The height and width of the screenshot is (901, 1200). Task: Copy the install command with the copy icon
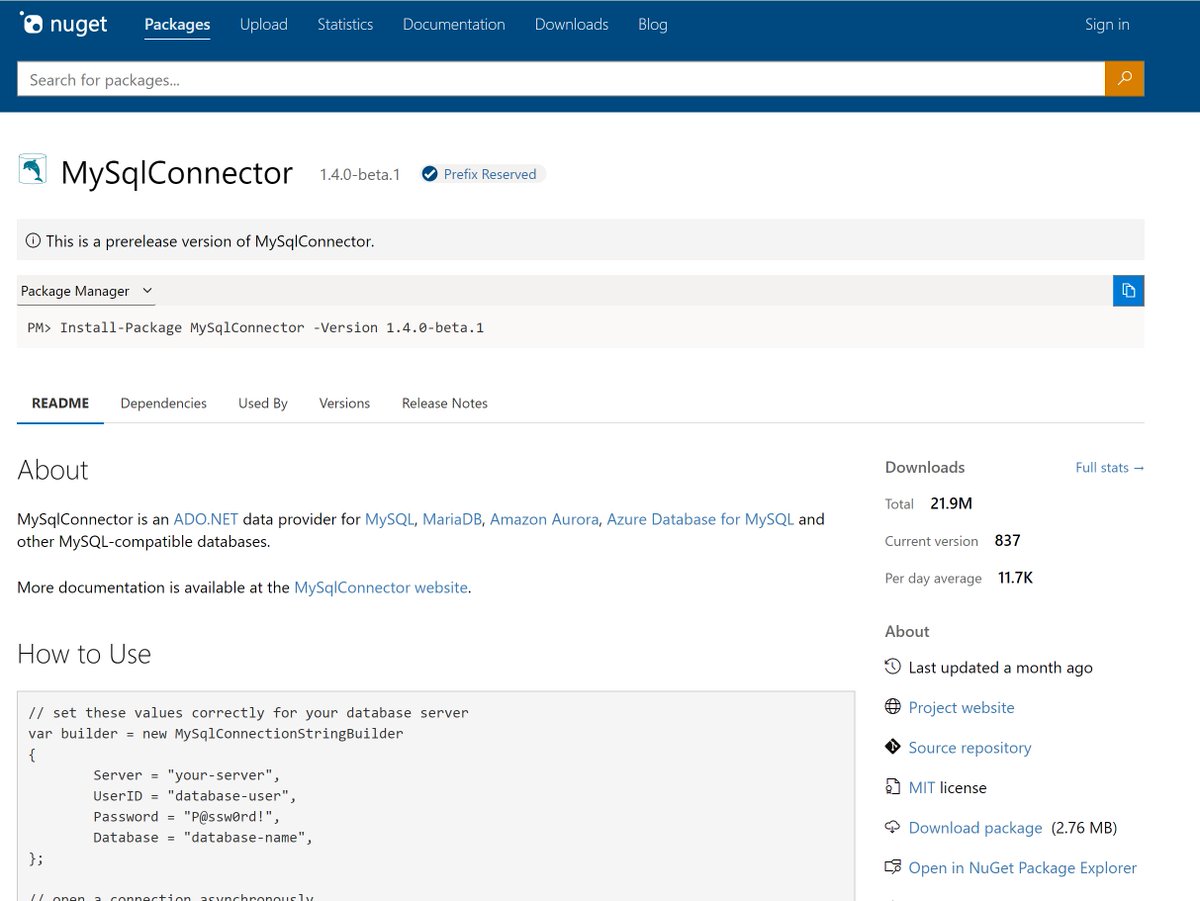[x=1128, y=290]
